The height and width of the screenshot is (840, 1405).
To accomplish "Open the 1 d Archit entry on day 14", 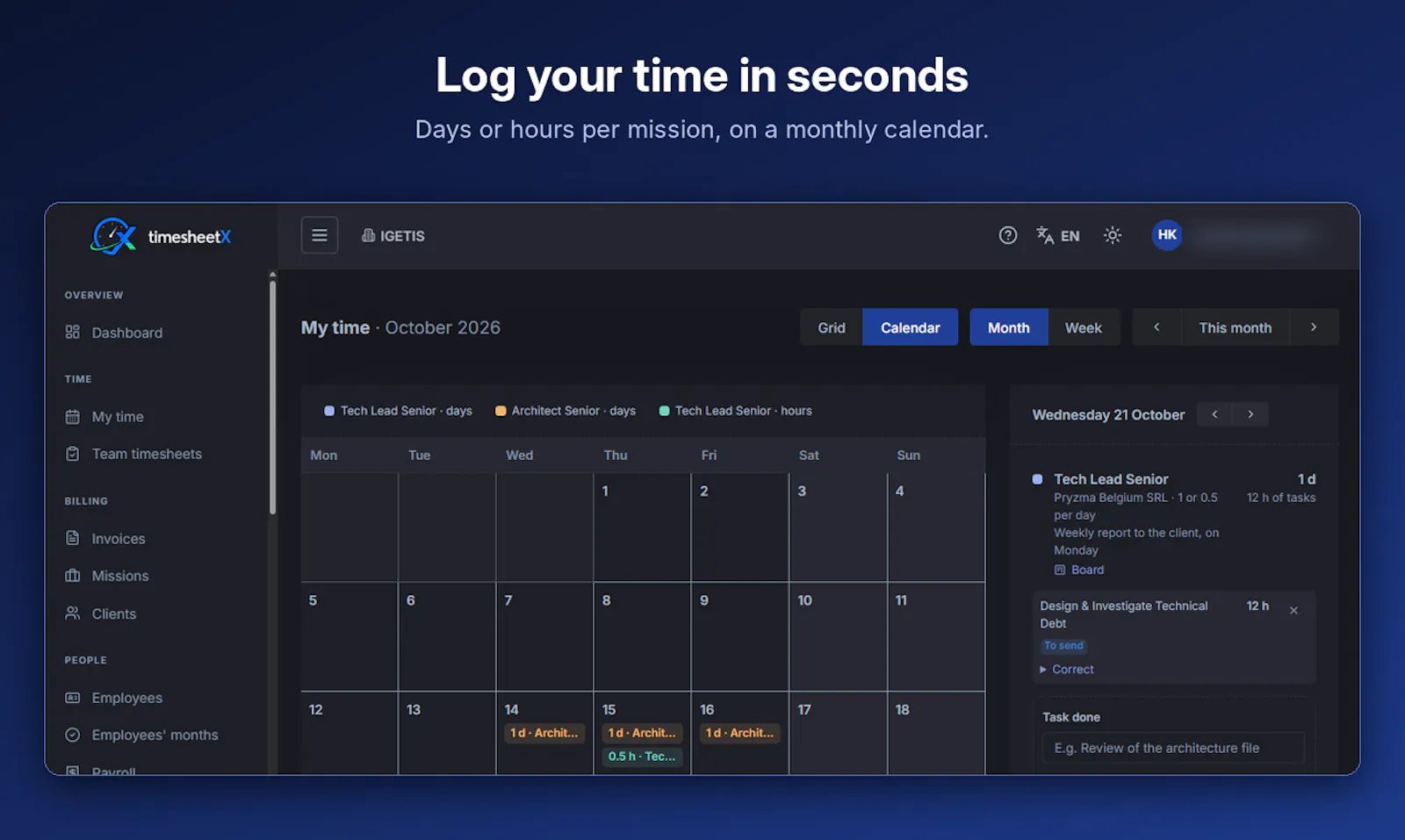I will click(544, 733).
